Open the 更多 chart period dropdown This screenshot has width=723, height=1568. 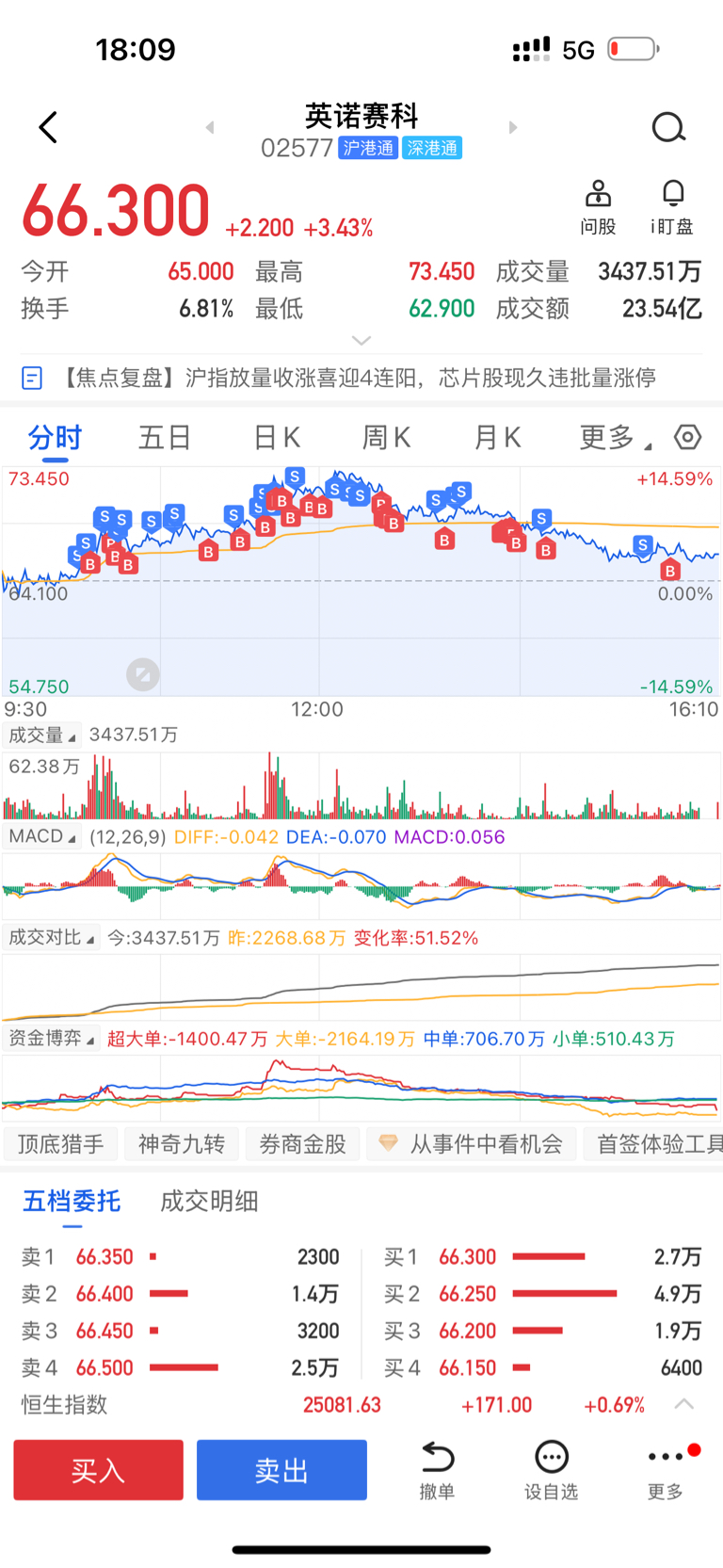pyautogui.click(x=615, y=437)
